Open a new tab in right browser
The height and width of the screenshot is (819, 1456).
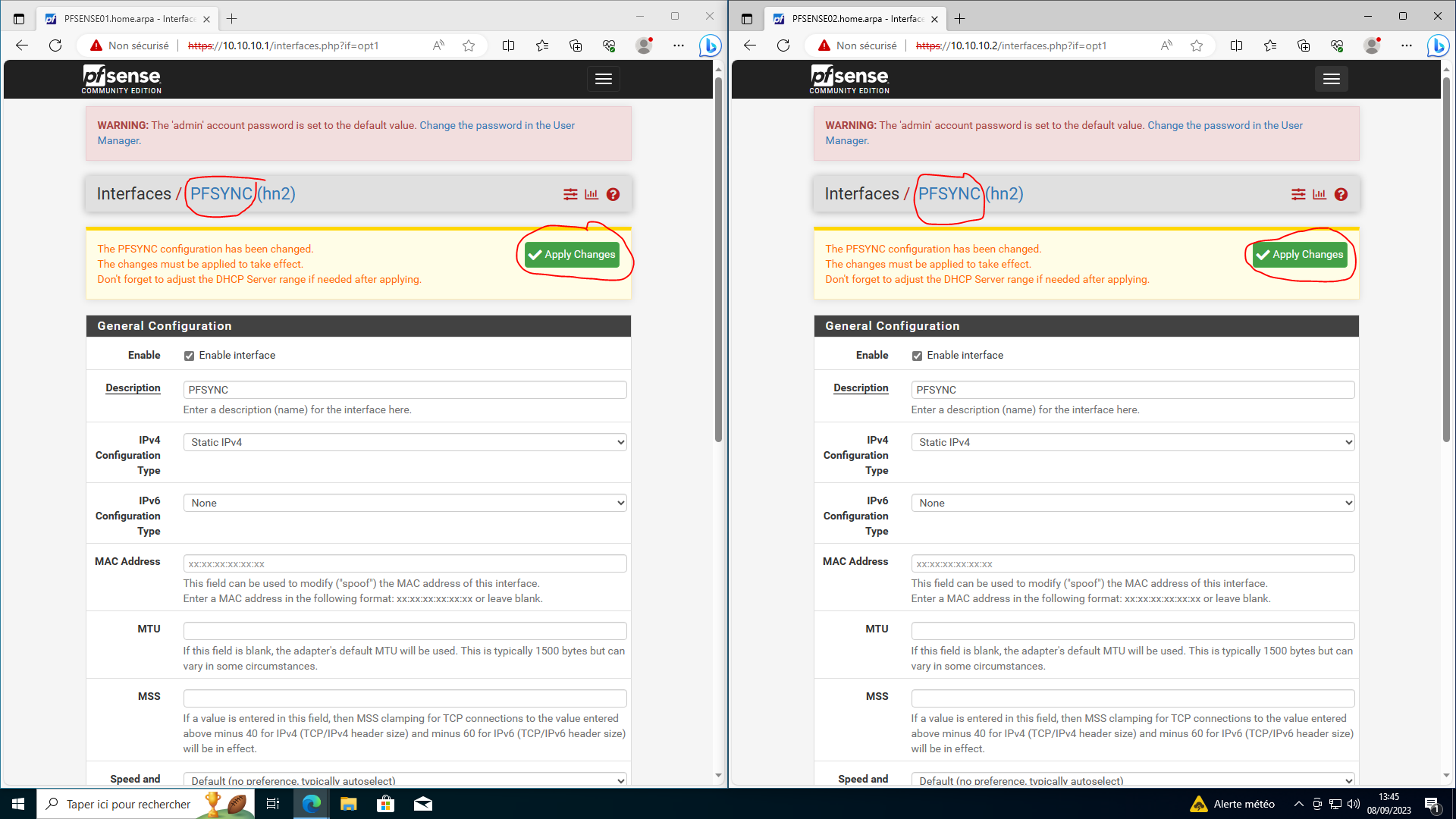point(960,18)
